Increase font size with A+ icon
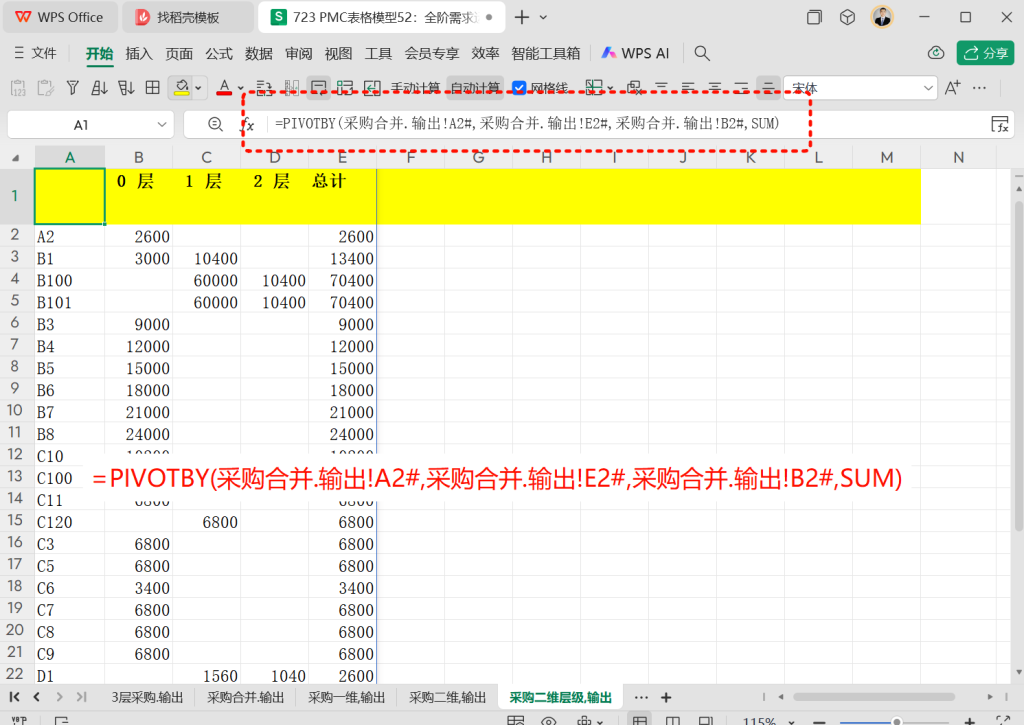Image resolution: width=1024 pixels, height=725 pixels. tap(952, 88)
